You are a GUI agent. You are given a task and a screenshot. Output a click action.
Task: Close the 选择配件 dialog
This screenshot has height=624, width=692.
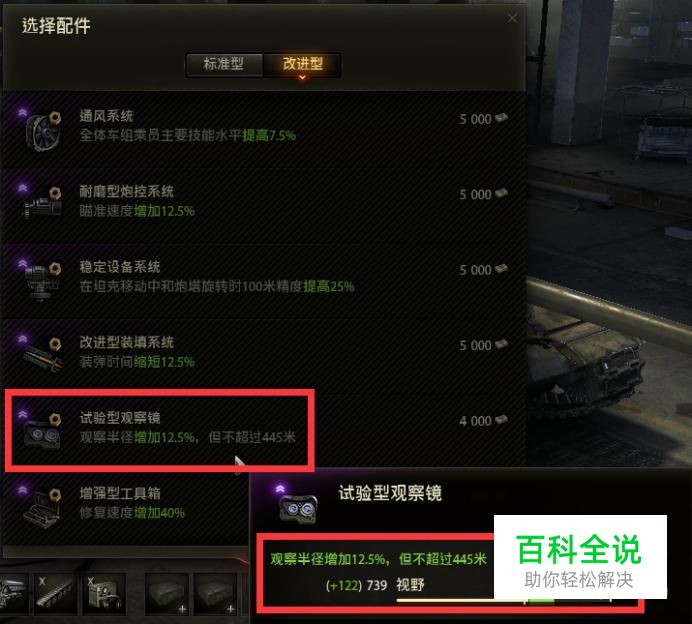click(512, 18)
